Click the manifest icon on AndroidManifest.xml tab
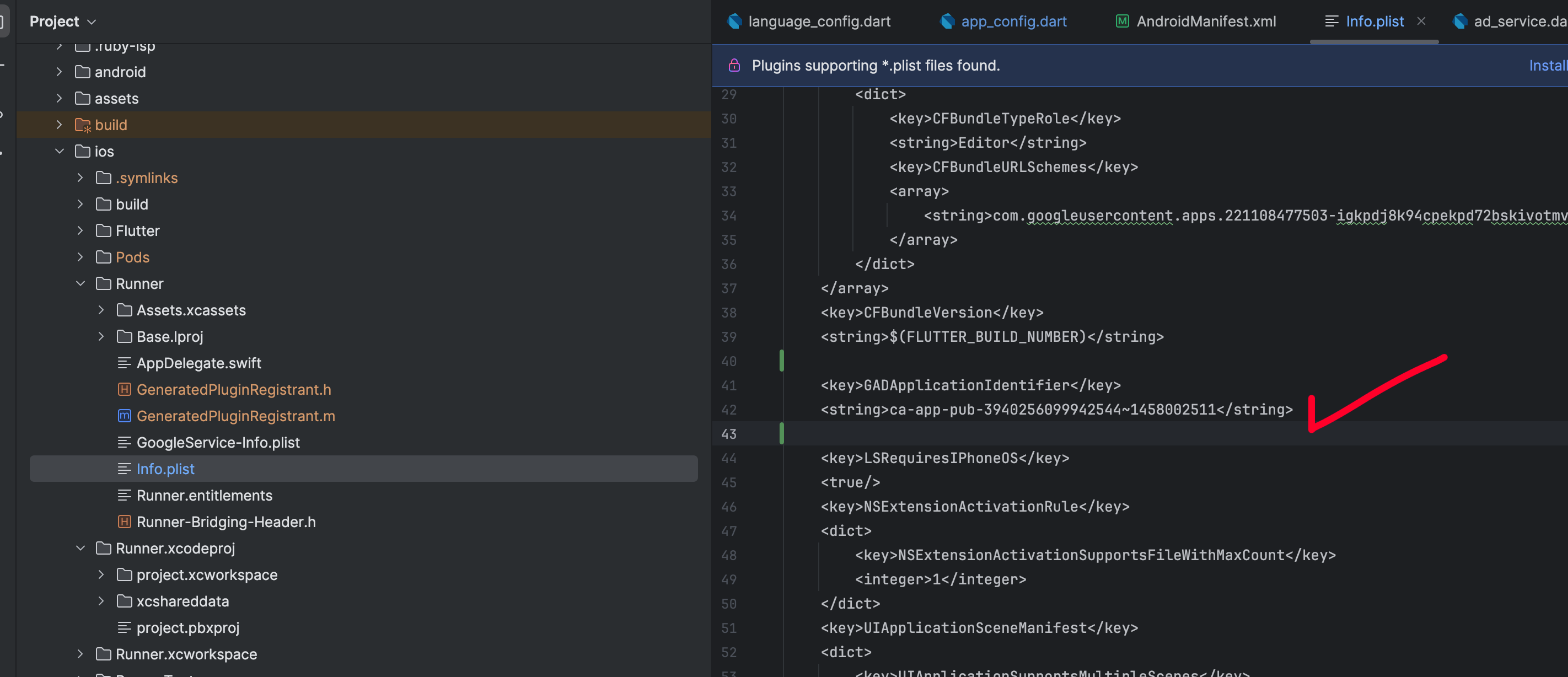 point(1123,22)
